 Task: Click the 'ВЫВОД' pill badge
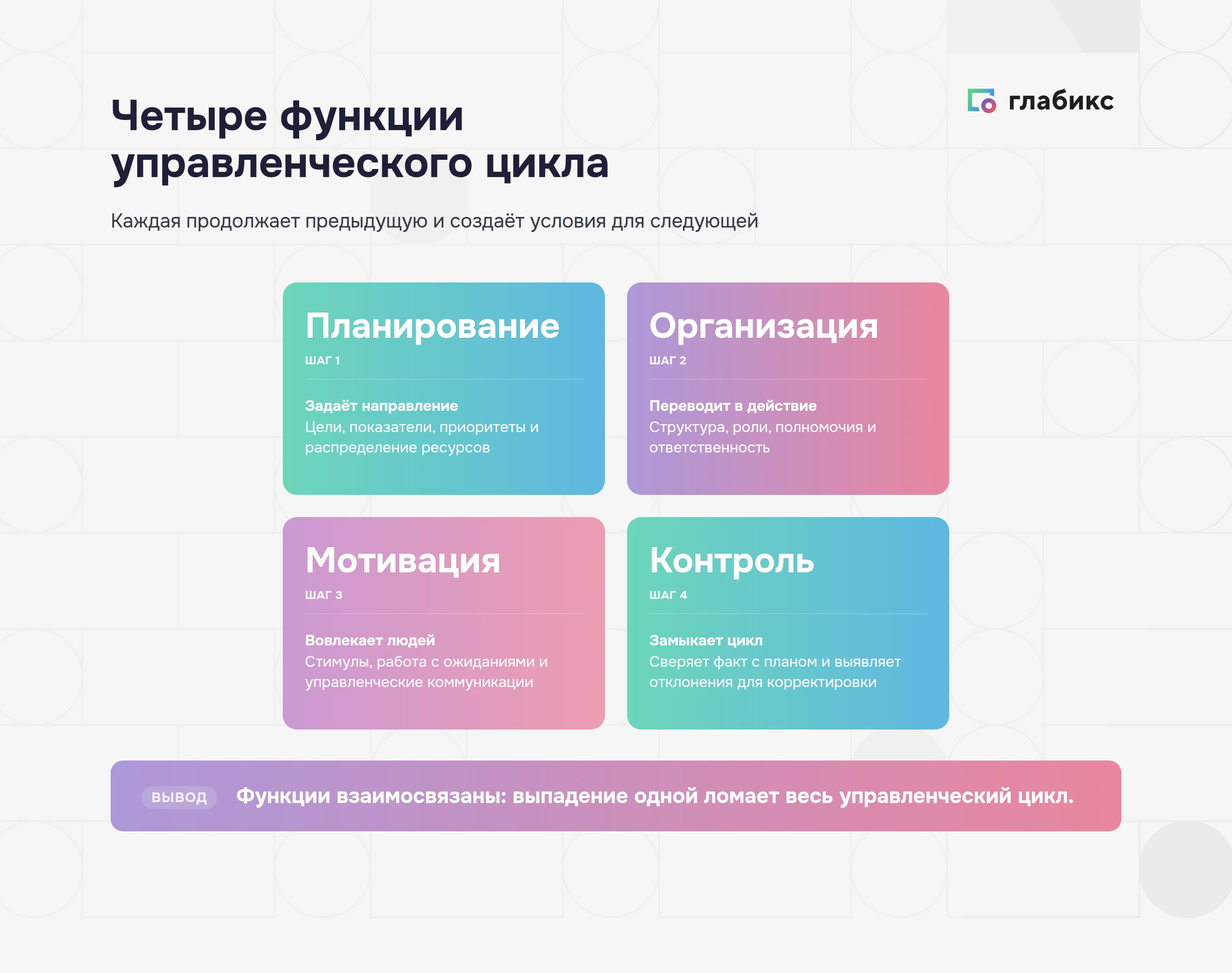(179, 797)
